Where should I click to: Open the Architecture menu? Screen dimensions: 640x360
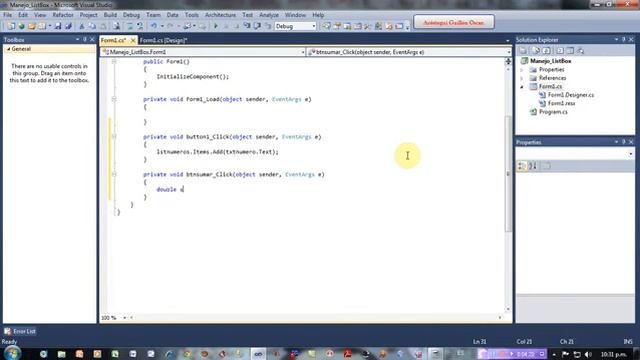click(x=220, y=15)
